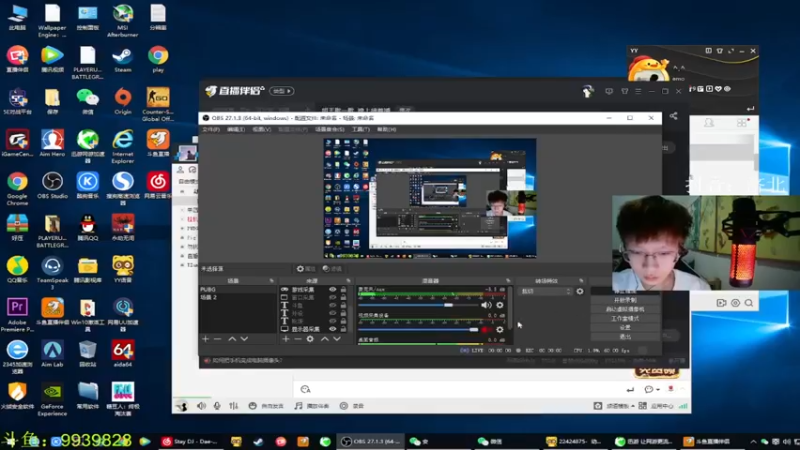Open the OBS Studio desktop shortcut
The width and height of the screenshot is (800, 450).
point(52,186)
